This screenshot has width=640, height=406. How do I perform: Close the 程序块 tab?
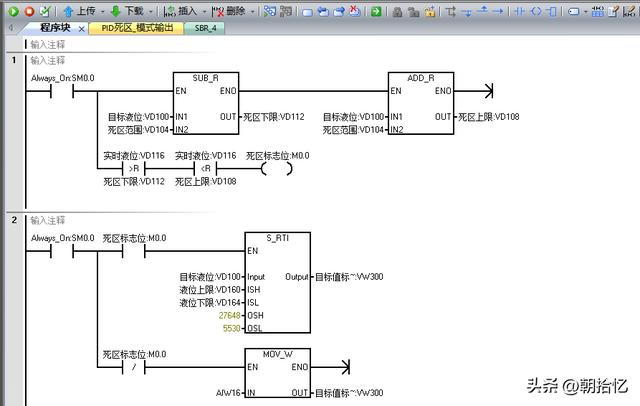79,28
